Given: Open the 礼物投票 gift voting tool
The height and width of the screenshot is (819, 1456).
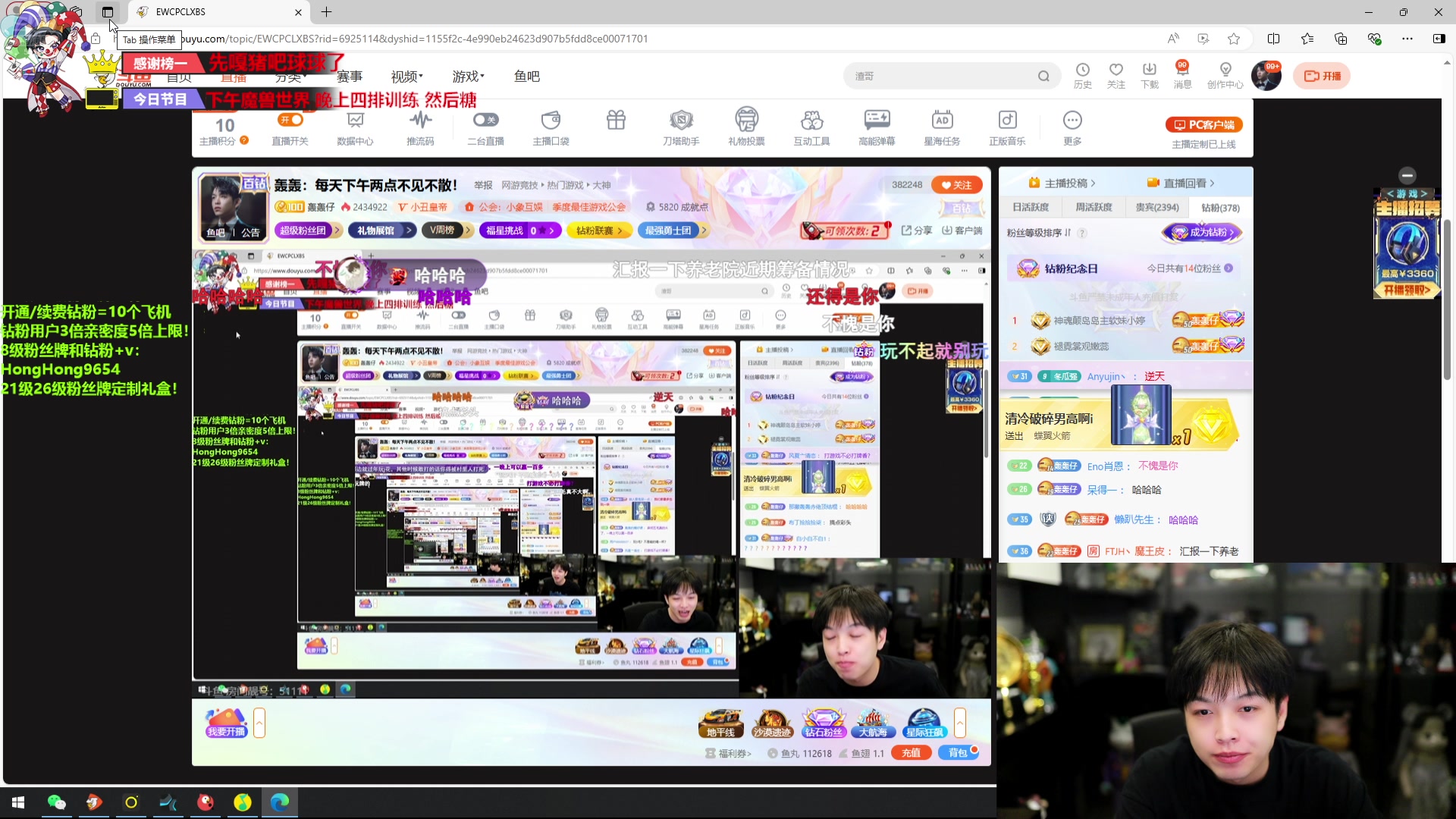Looking at the screenshot, I should 747,127.
